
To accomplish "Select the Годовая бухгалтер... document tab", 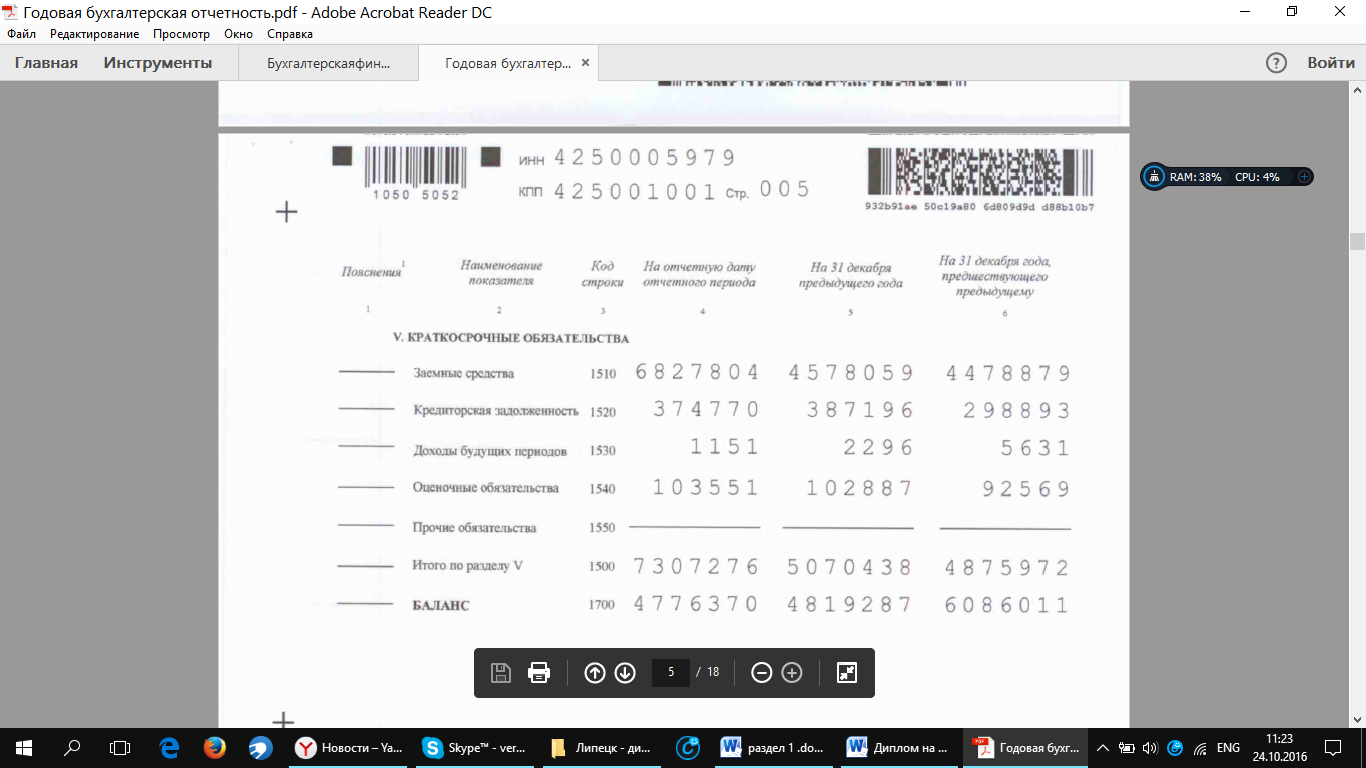I will (x=508, y=63).
